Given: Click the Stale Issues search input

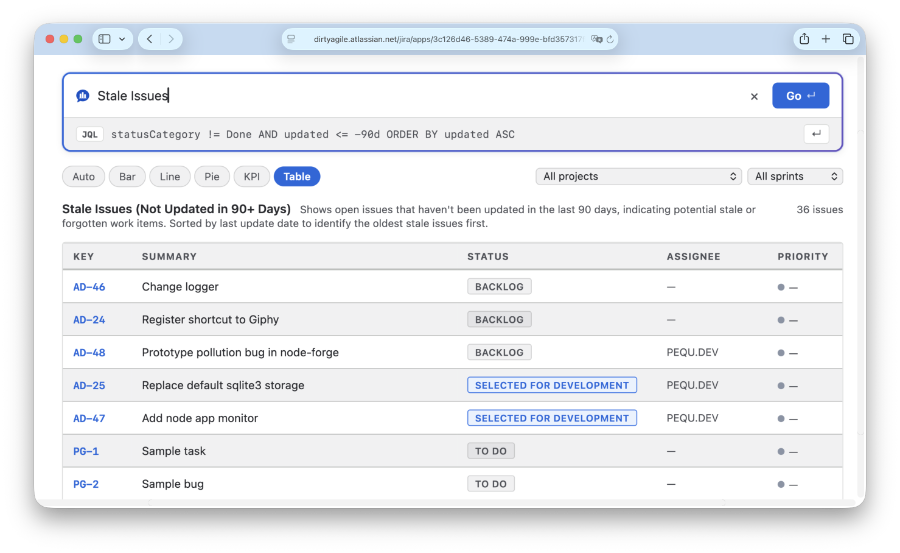Looking at the screenshot, I should coord(419,95).
